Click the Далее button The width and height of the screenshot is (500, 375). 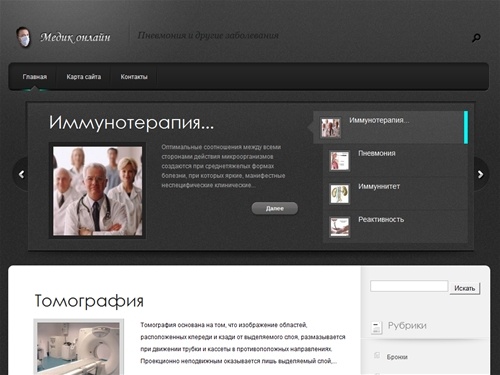(x=275, y=208)
